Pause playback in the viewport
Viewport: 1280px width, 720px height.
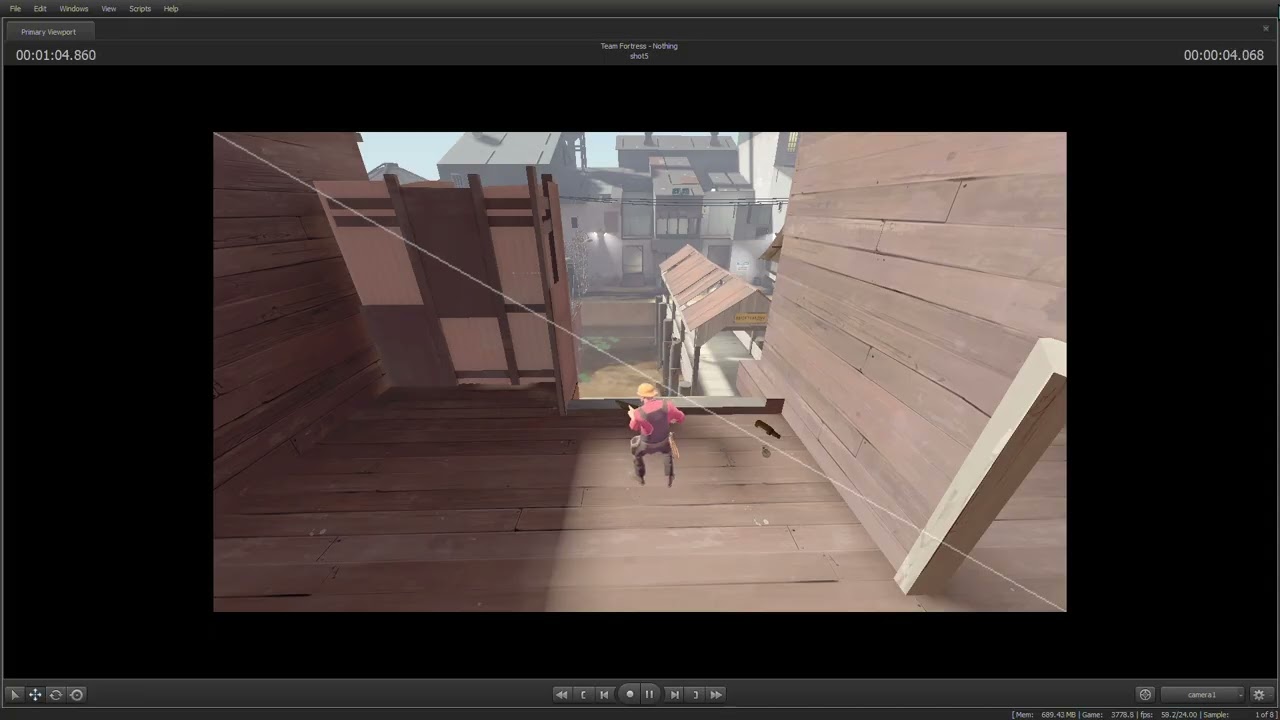649,694
